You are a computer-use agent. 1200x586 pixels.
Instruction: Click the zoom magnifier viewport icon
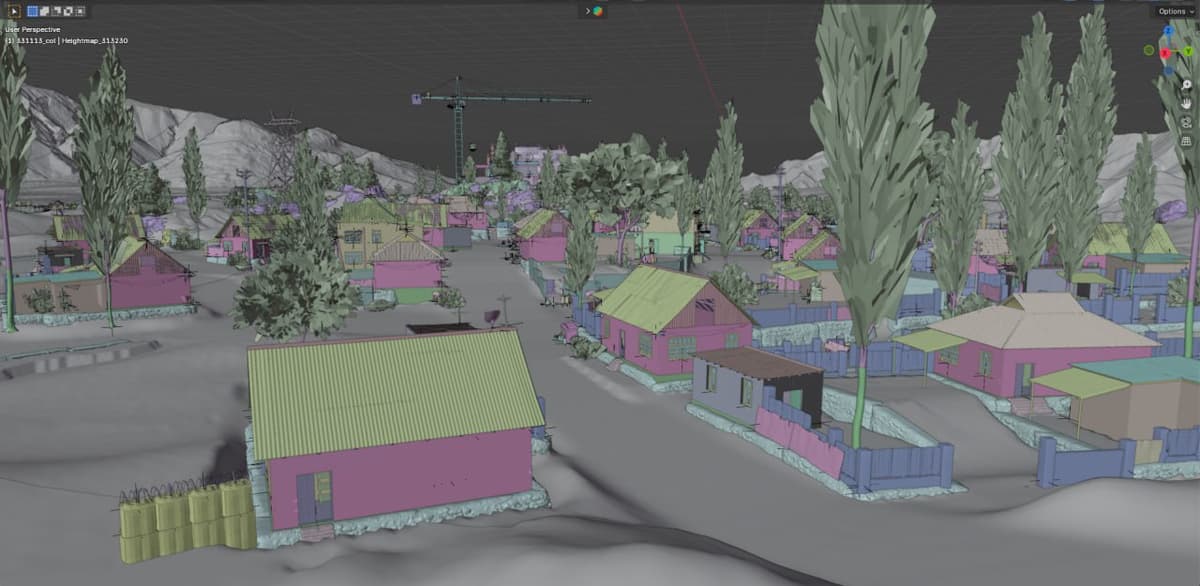pos(1186,85)
